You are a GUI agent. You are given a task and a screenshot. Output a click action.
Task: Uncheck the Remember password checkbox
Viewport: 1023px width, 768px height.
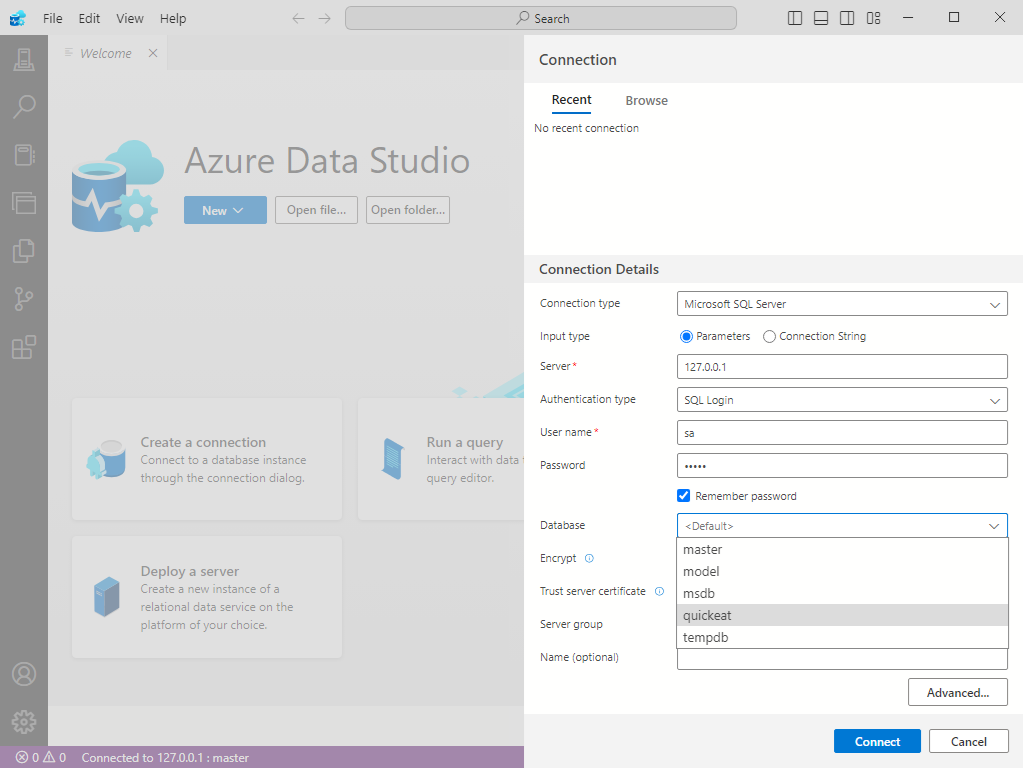pos(684,496)
